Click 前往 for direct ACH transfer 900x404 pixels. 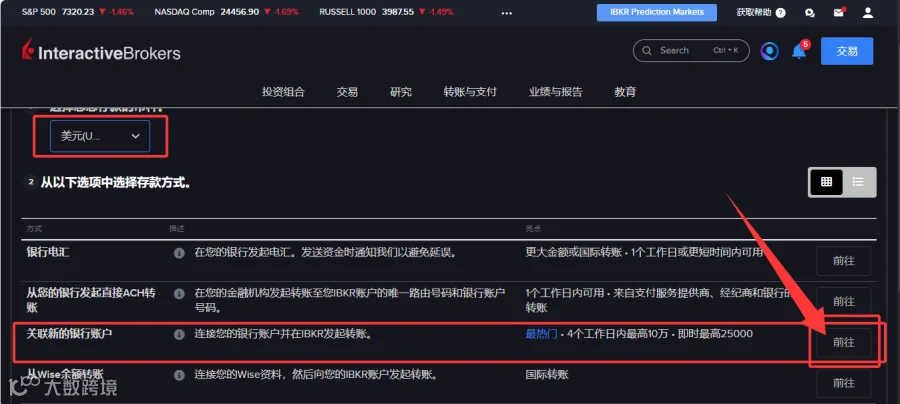coord(844,302)
